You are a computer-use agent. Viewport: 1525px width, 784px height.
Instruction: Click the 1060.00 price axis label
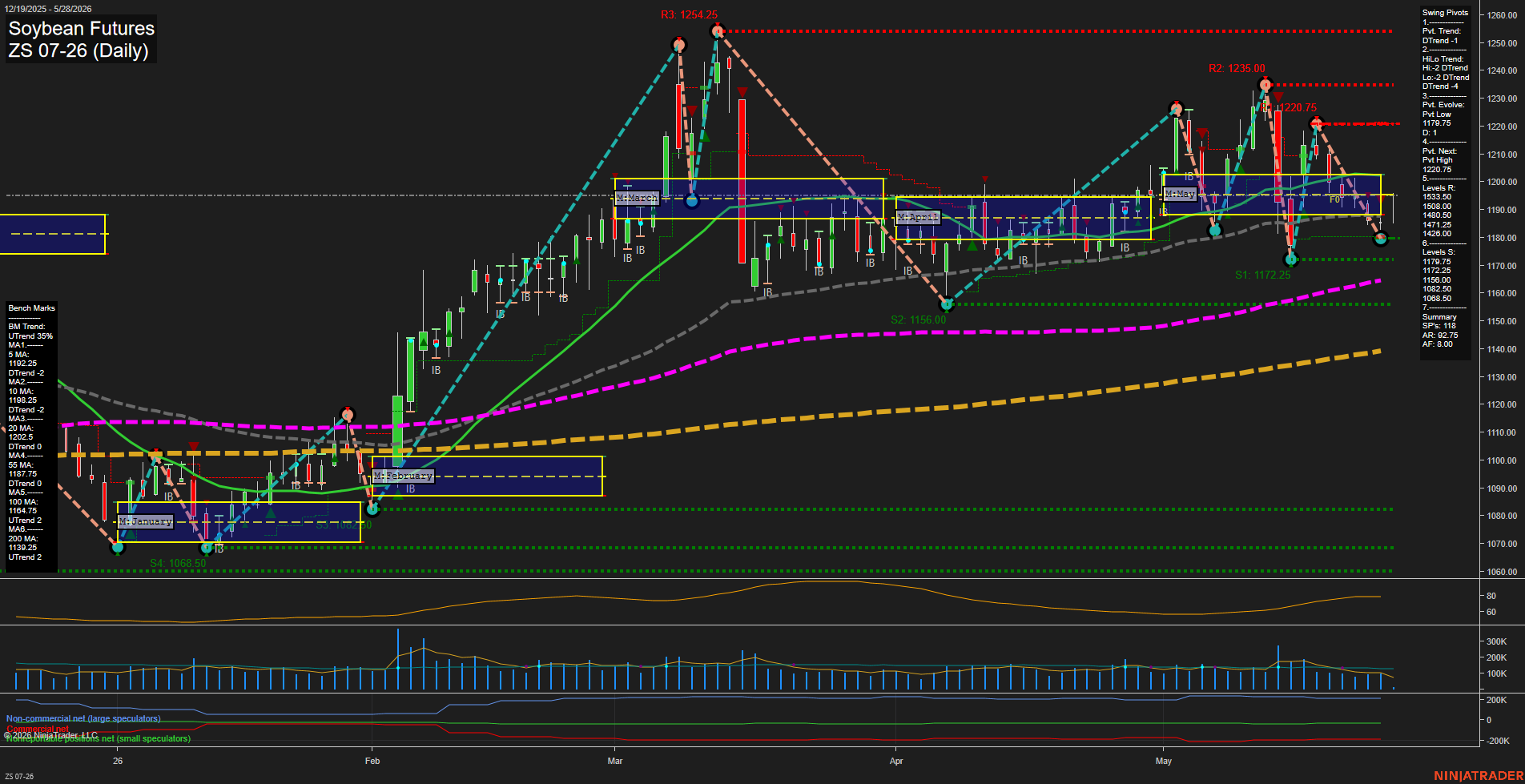[1502, 572]
